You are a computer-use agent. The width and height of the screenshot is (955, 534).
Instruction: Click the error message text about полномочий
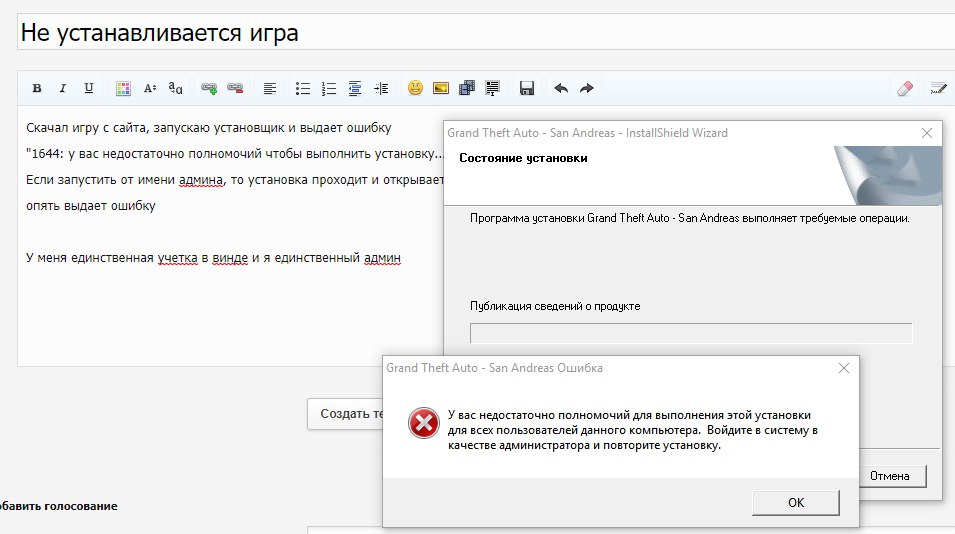(632, 430)
